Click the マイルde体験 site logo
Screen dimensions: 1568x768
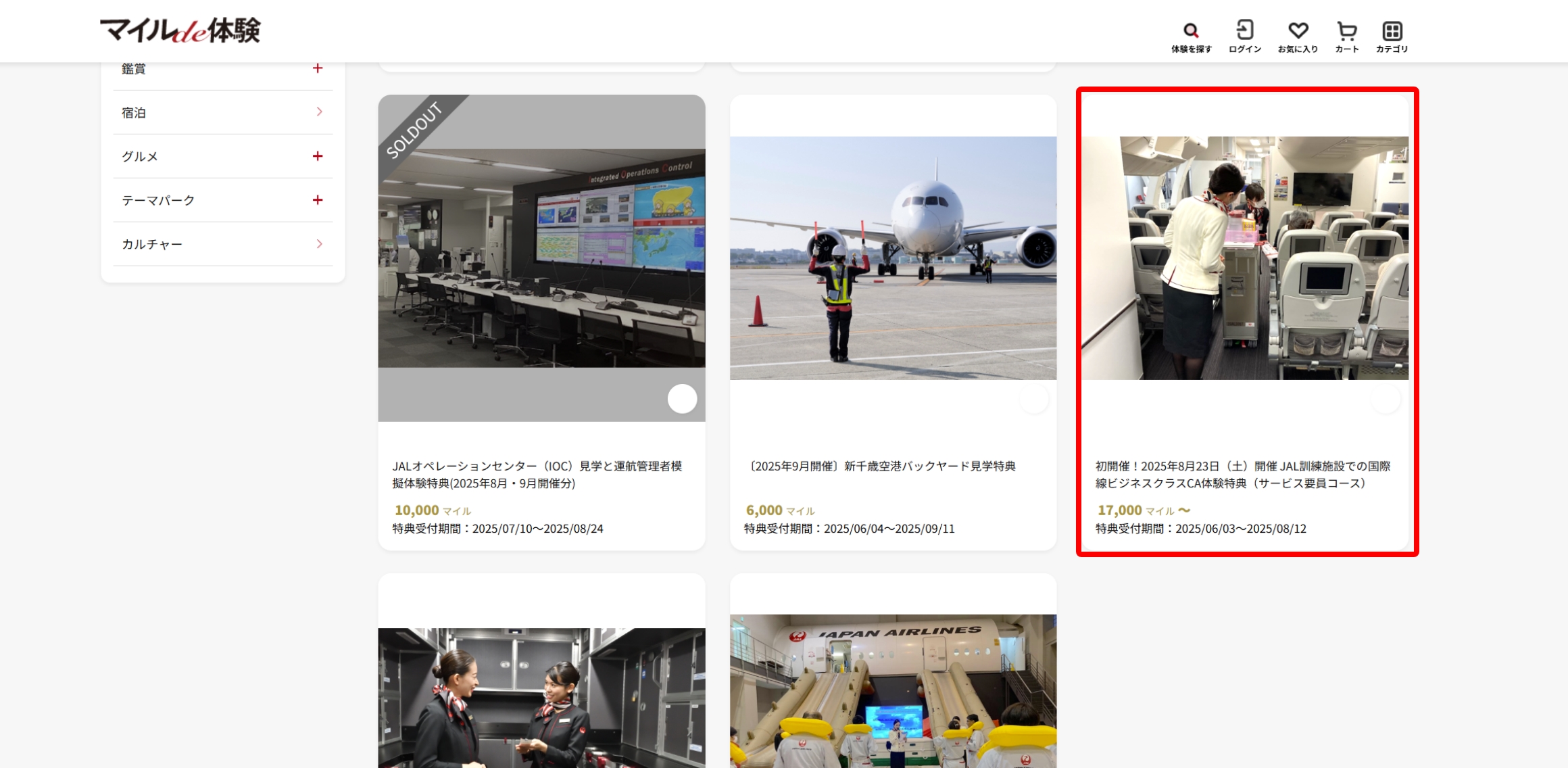point(180,30)
